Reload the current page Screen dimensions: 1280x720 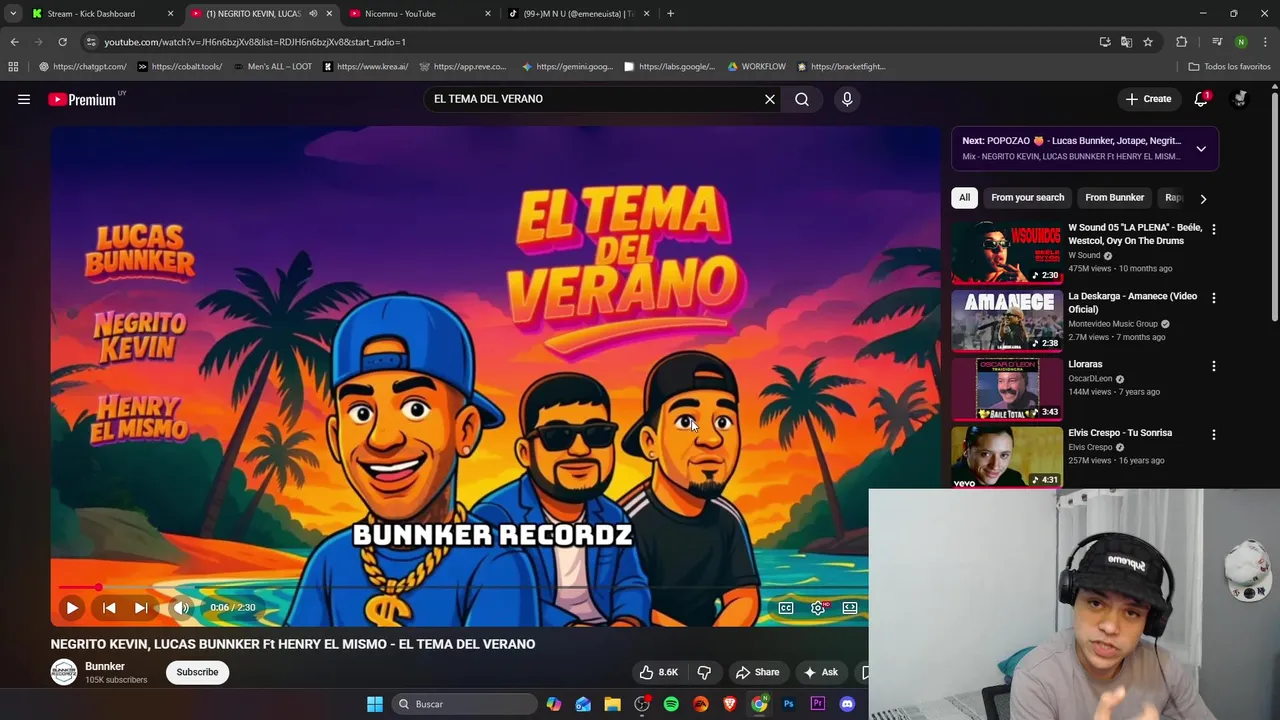[x=62, y=42]
